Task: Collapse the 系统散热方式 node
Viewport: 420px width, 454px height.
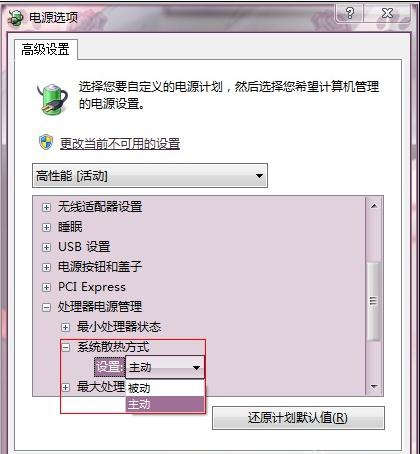Action: [x=66, y=348]
